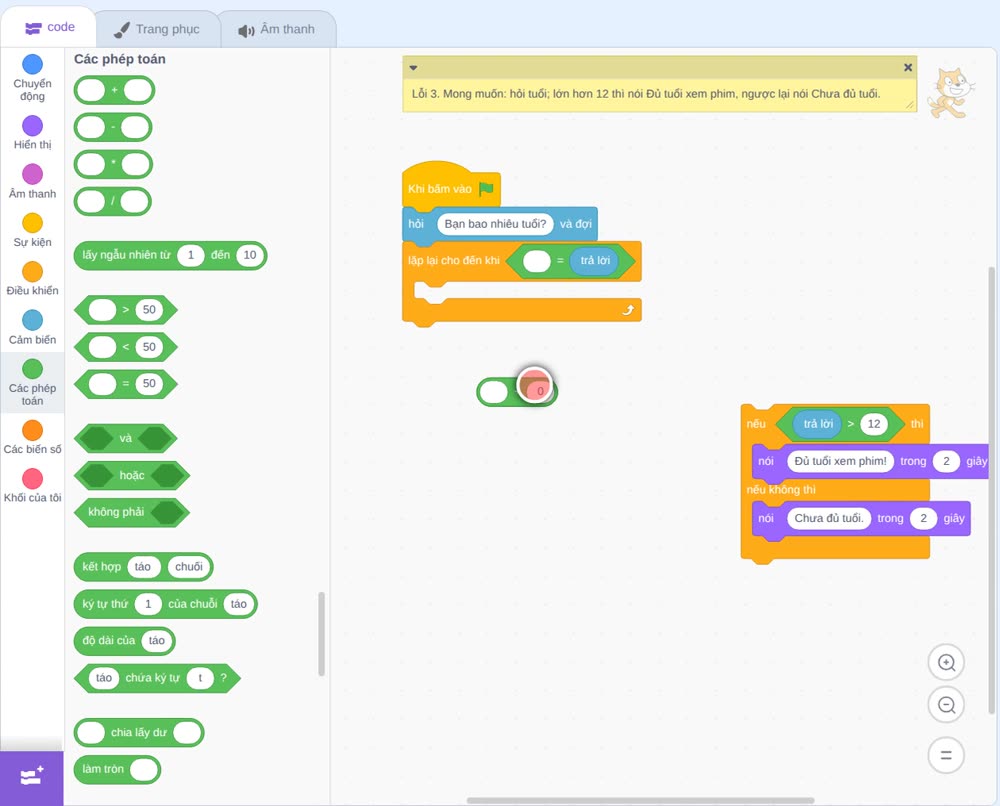This screenshot has width=1000, height=806.
Task: Edit 'Chưa đủ tuổi.' text field
Action: 829,518
